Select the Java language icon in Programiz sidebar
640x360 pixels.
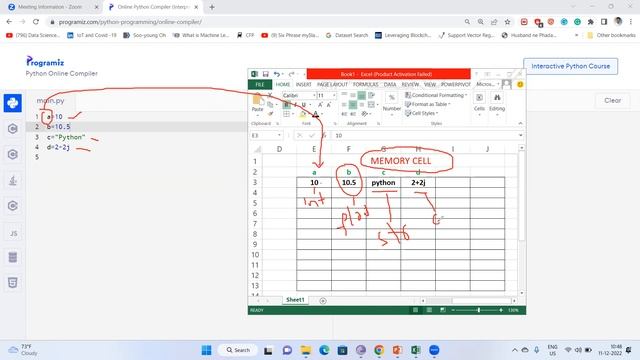tap(13, 180)
